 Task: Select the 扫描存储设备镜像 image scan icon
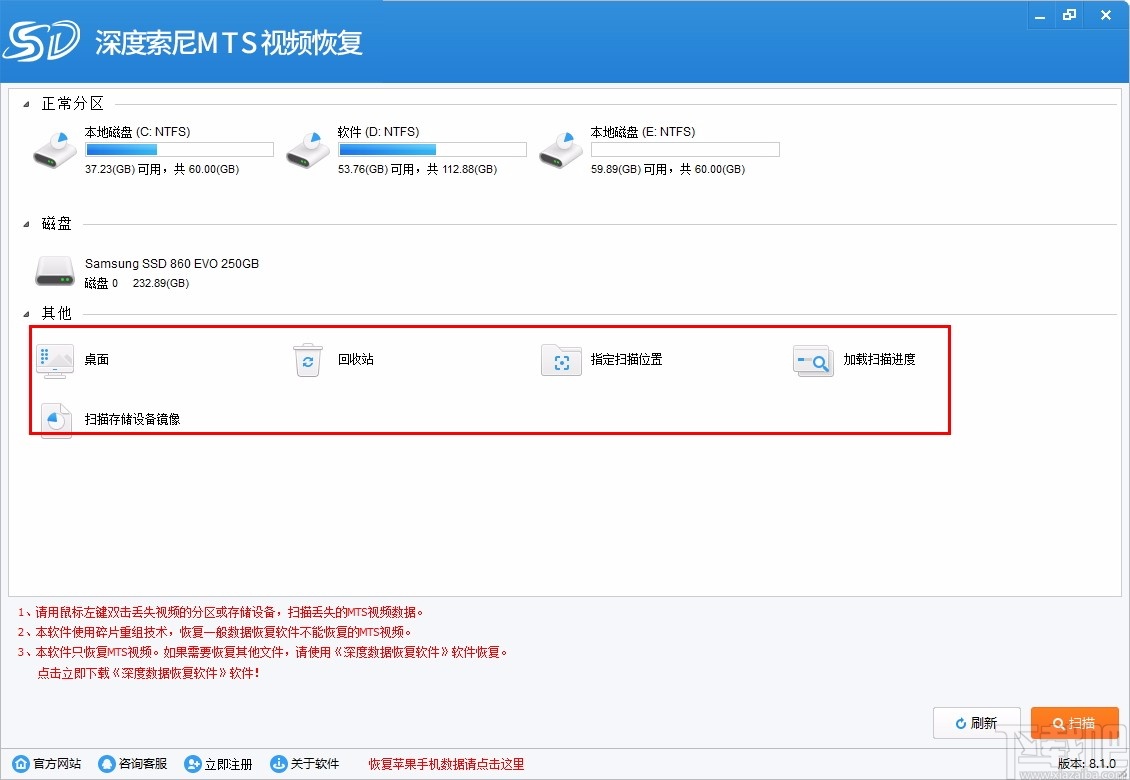tap(55, 419)
